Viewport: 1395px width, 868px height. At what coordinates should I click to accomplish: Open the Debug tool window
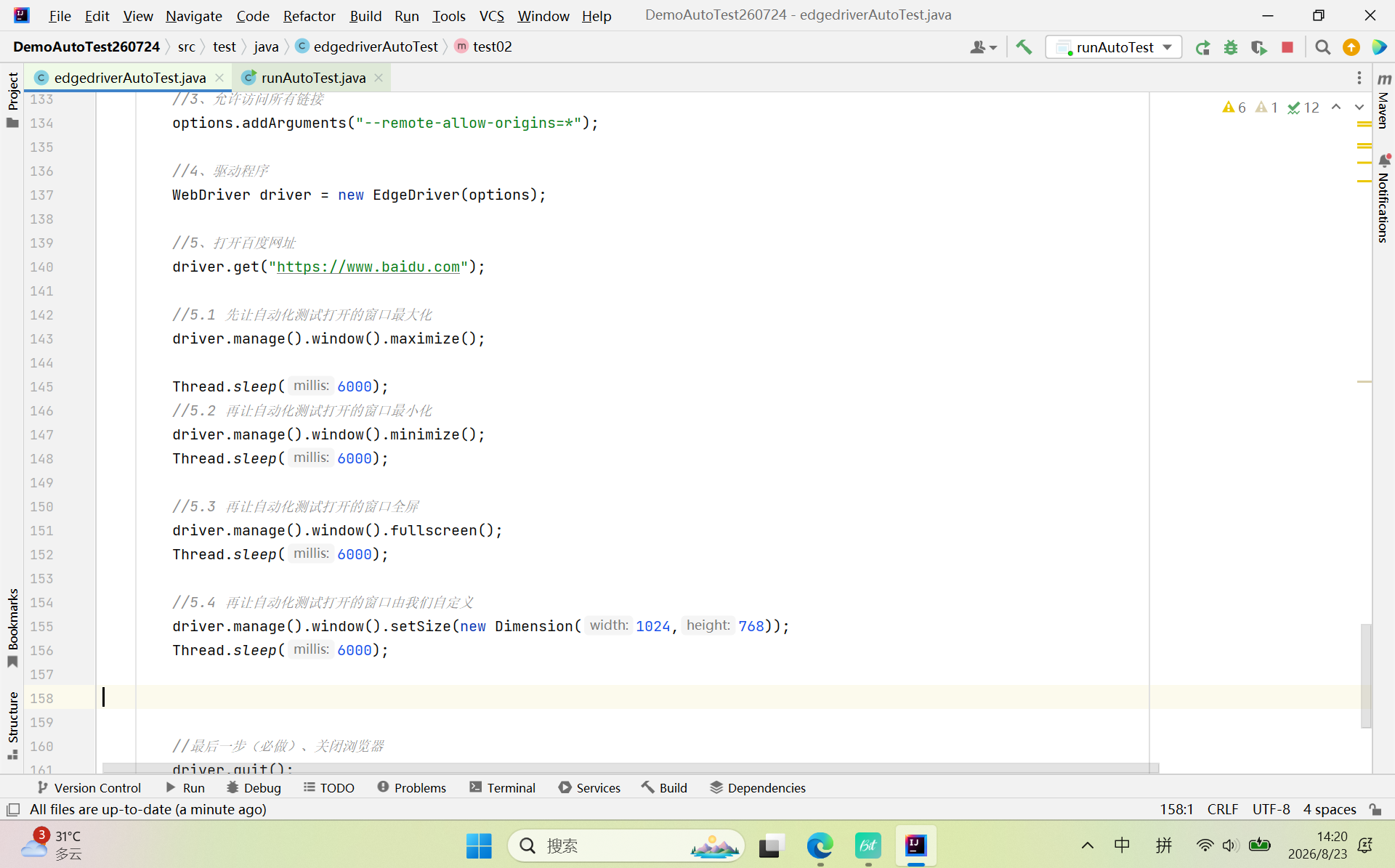(254, 787)
